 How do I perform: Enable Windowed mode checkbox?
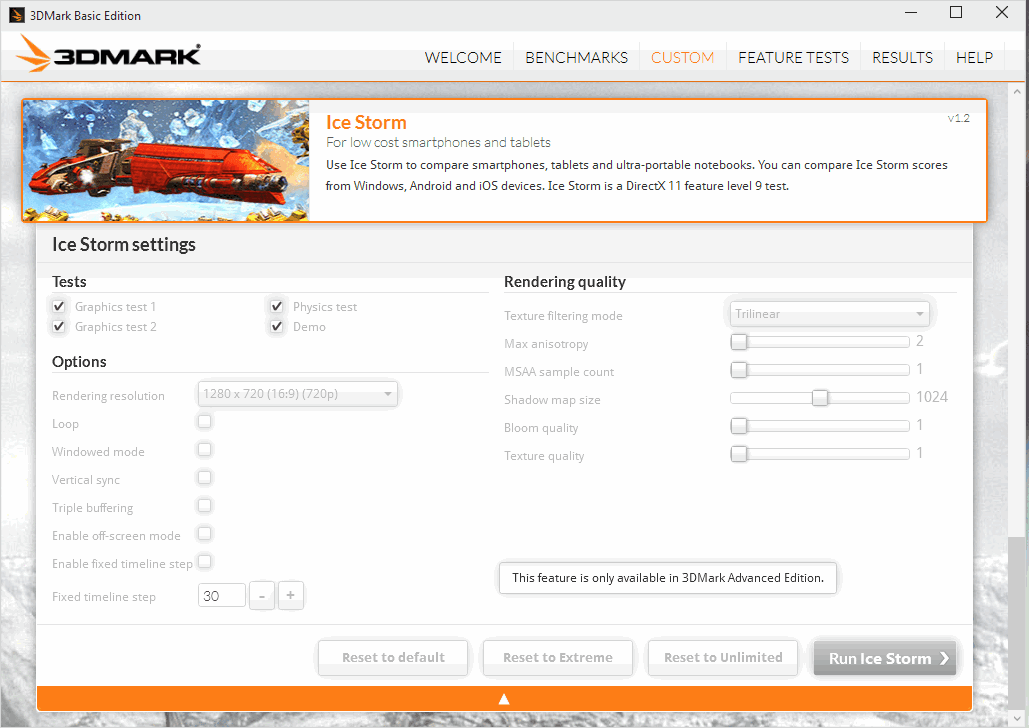point(205,450)
